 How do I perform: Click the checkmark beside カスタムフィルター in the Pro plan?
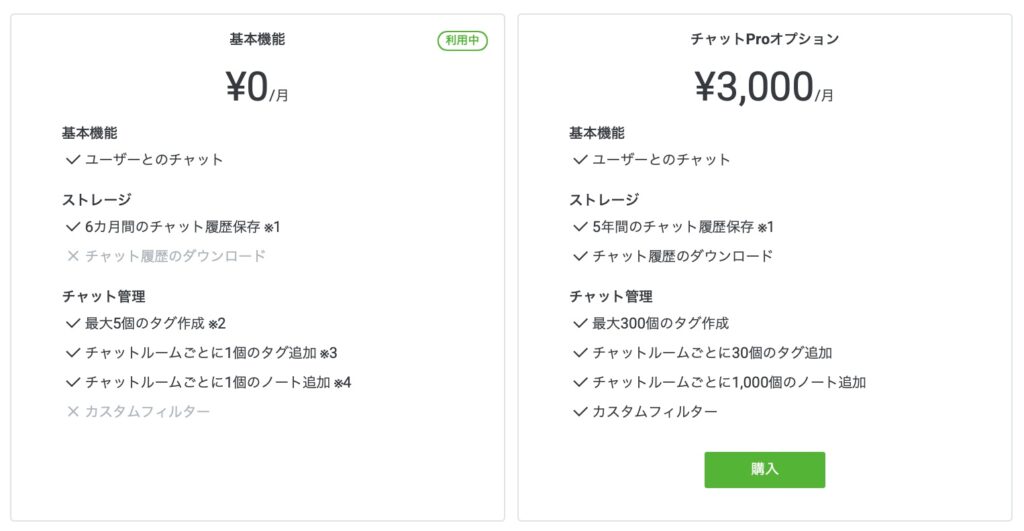click(x=580, y=411)
